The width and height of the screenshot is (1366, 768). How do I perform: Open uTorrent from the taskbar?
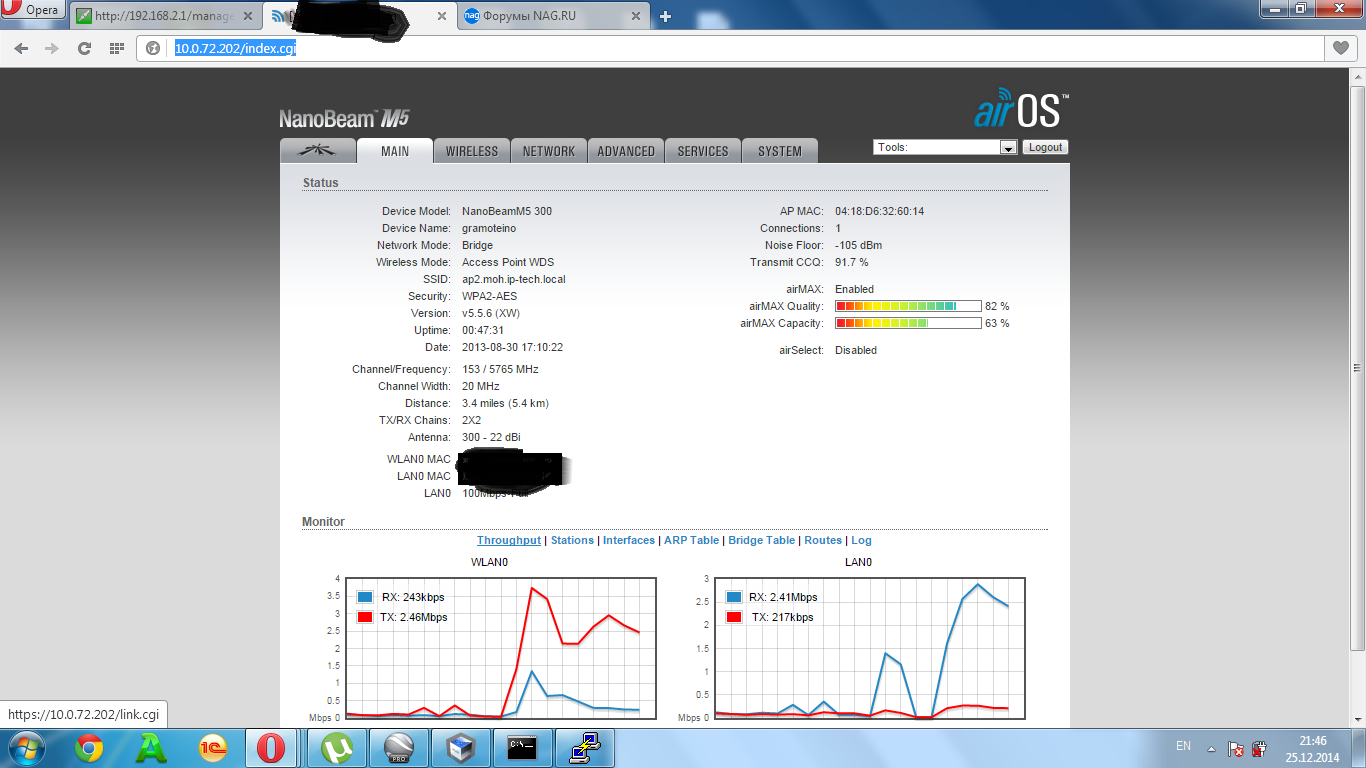click(x=338, y=748)
